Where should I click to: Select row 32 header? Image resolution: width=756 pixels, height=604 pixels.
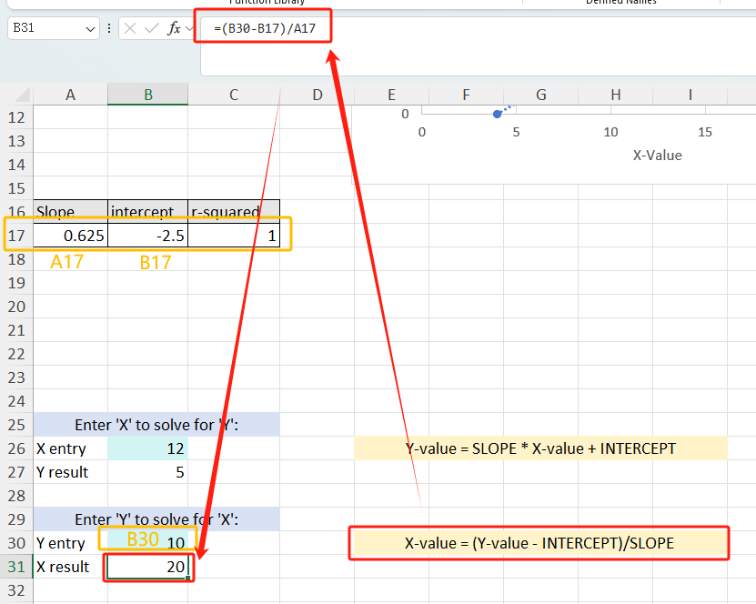coord(16,591)
